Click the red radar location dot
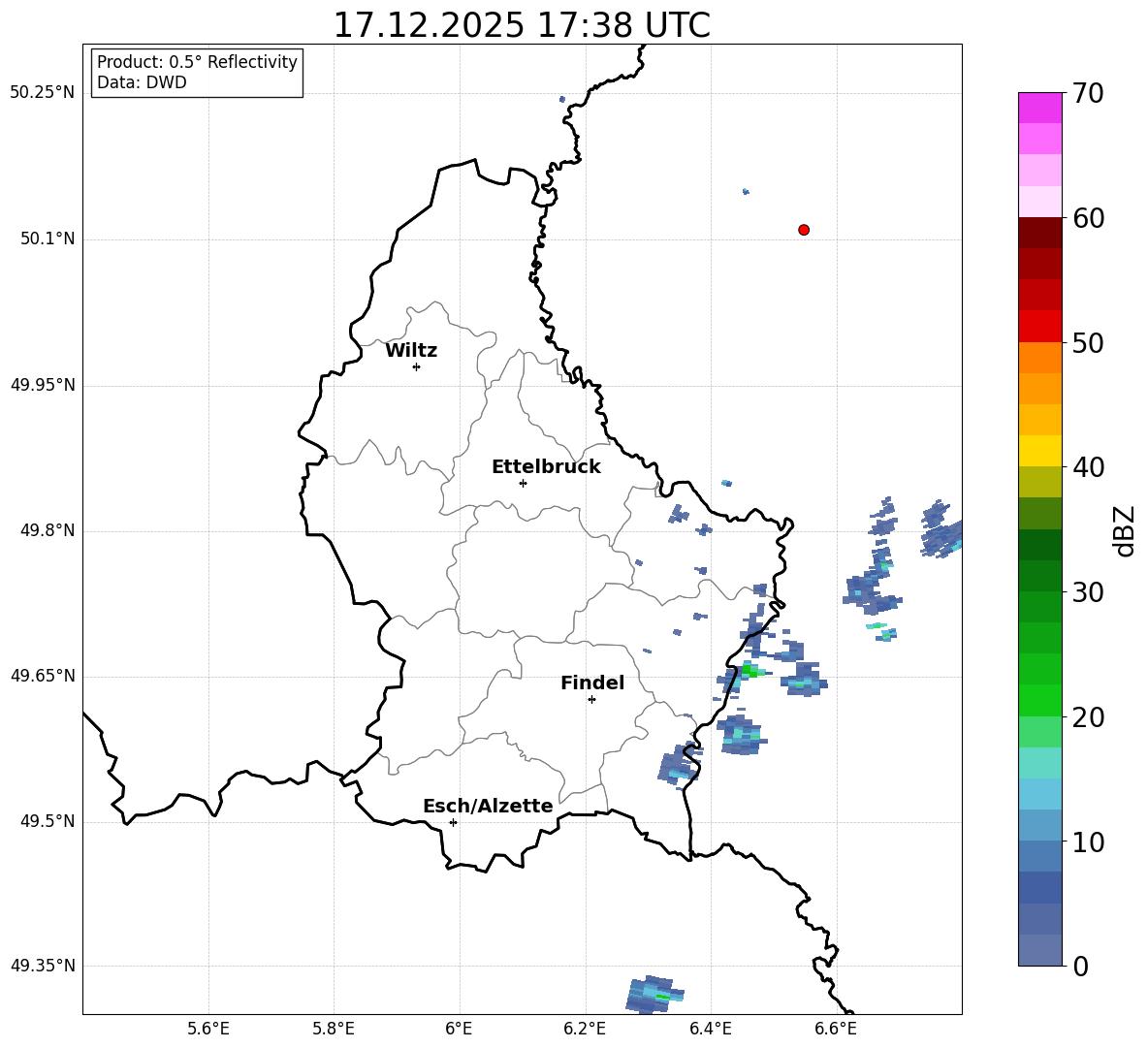 (x=803, y=230)
